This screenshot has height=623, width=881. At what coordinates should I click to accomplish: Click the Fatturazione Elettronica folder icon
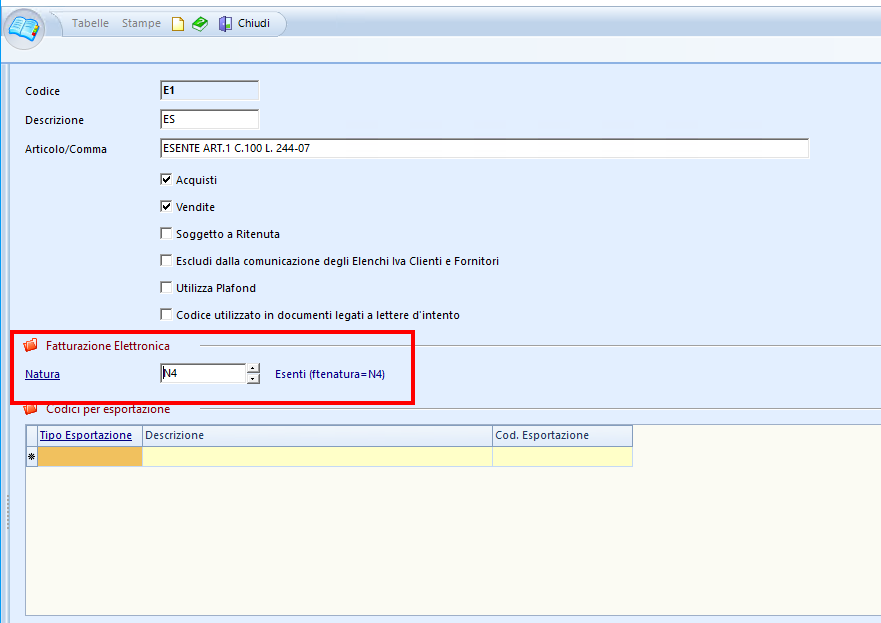tap(30, 345)
